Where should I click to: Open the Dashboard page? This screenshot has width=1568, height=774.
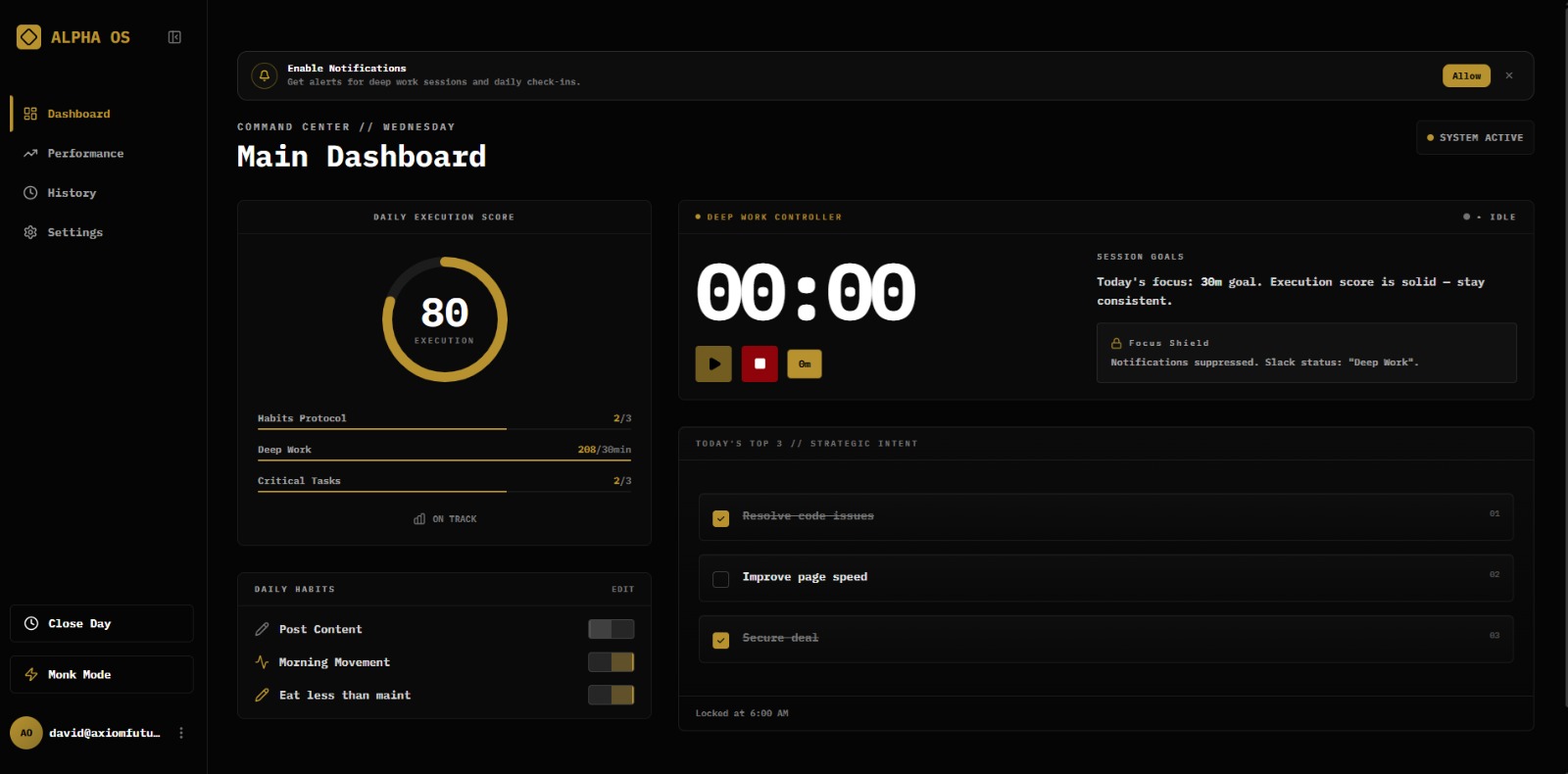pos(102,114)
